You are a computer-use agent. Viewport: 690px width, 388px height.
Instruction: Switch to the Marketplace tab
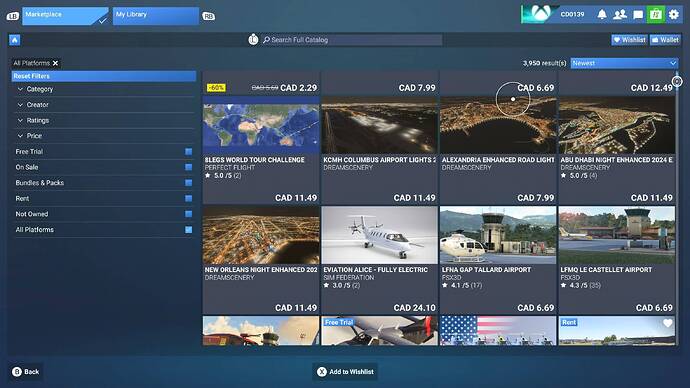pos(65,16)
